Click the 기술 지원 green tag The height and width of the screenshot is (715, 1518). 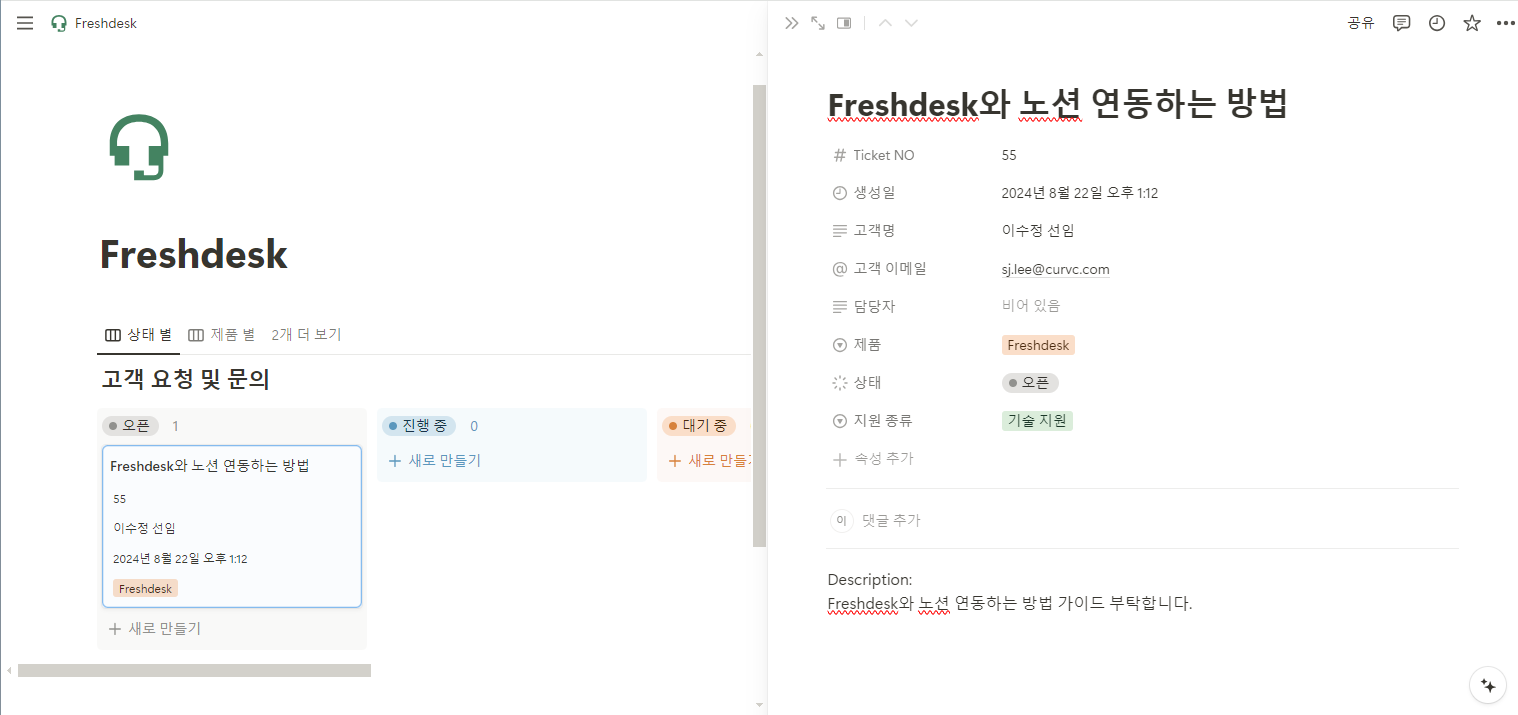coord(1037,421)
